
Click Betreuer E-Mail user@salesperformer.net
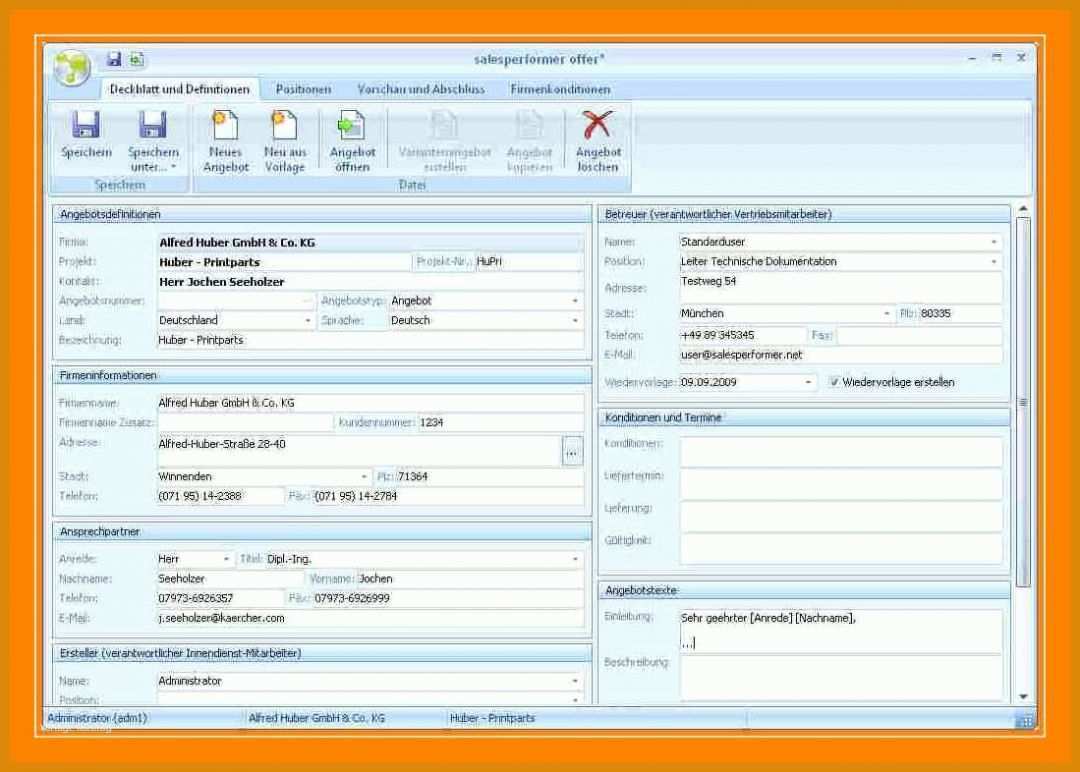[841, 355]
